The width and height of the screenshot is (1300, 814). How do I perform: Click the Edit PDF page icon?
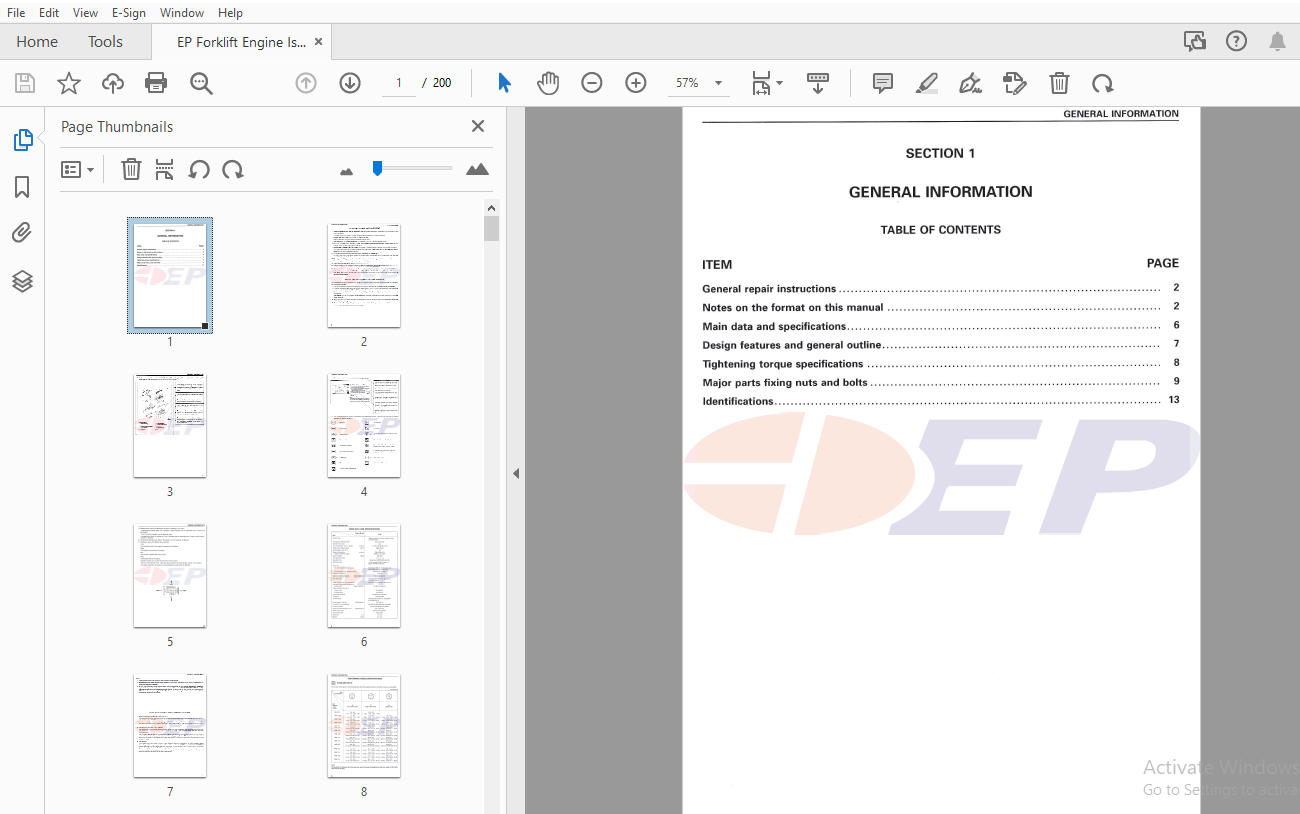1015,83
